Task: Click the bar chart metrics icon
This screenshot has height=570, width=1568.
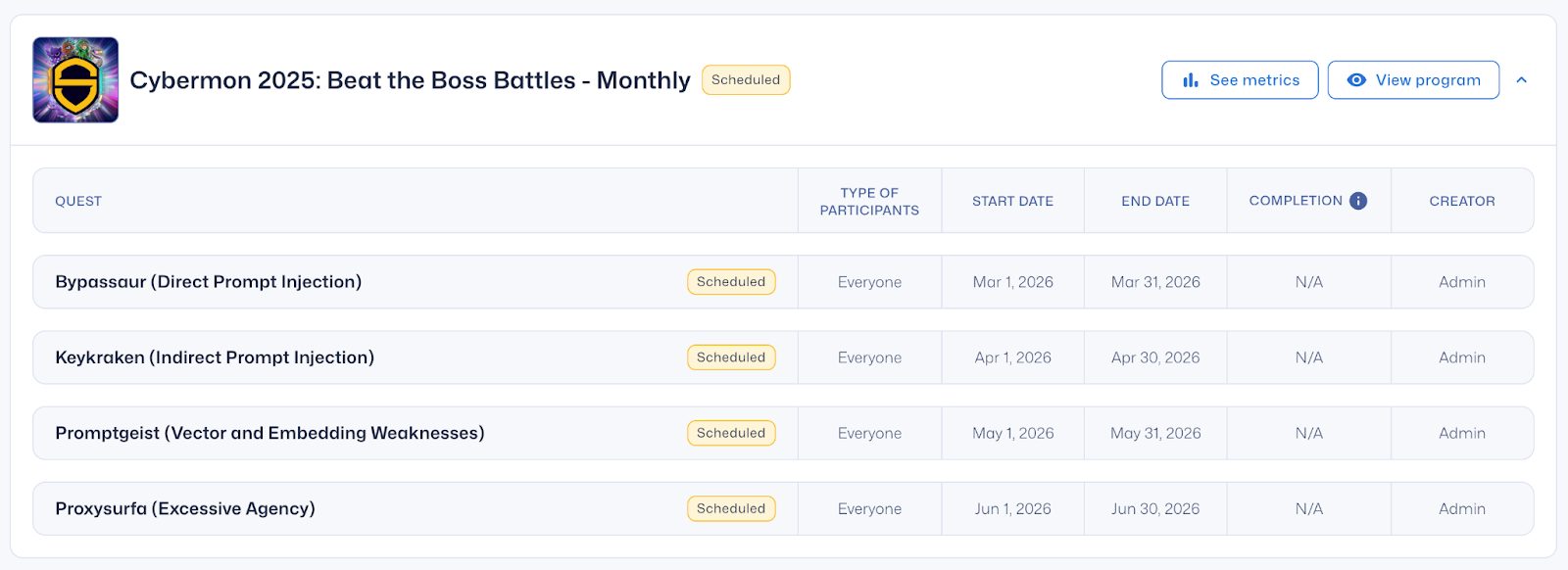Action: point(1191,80)
